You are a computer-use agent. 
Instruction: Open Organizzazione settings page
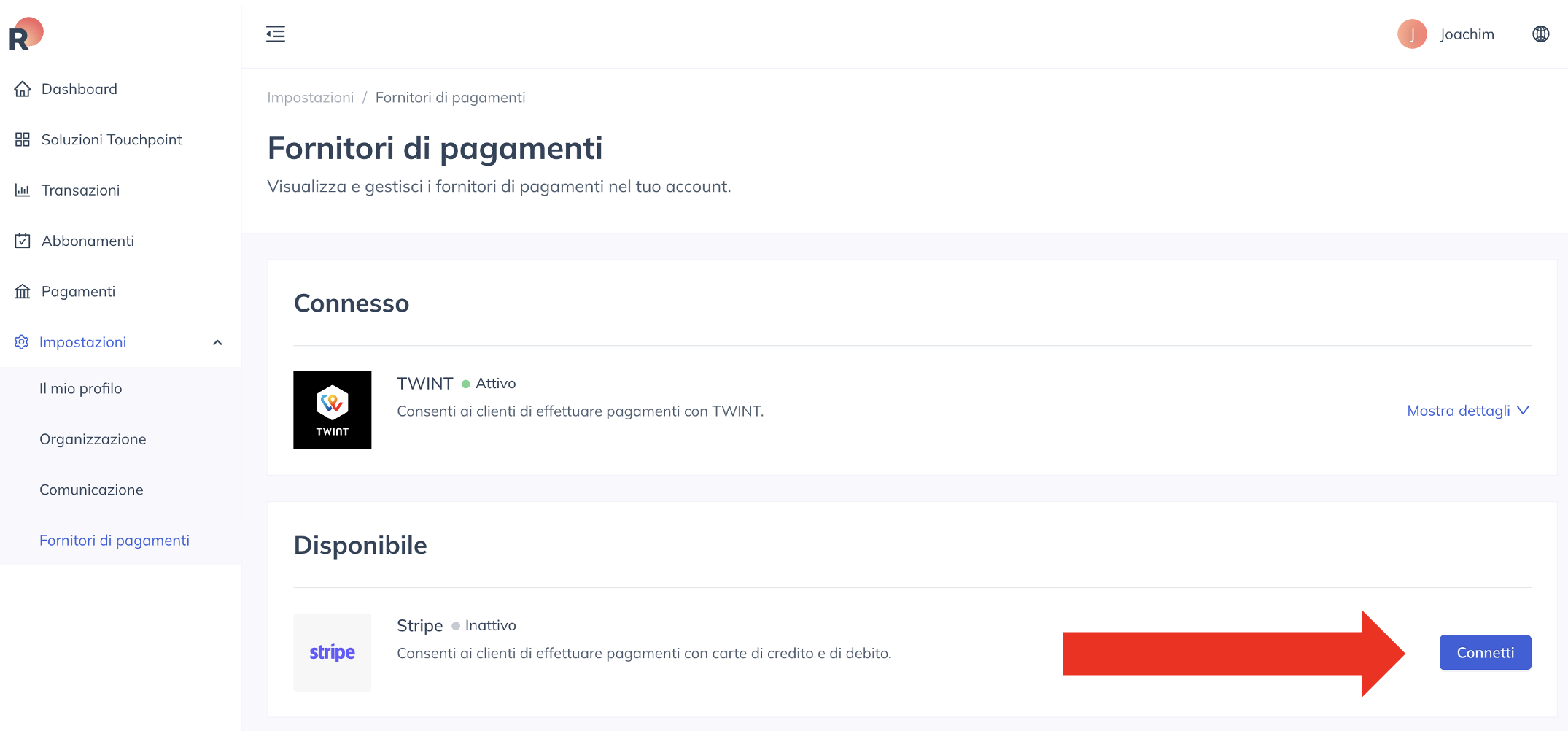tap(93, 439)
